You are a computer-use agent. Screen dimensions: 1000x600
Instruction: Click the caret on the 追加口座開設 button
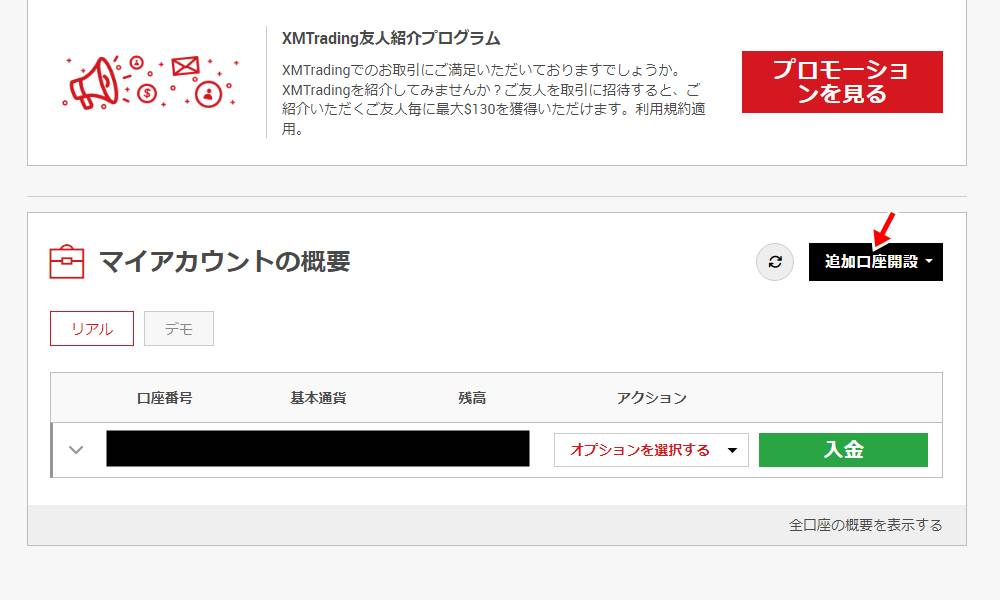pos(930,262)
